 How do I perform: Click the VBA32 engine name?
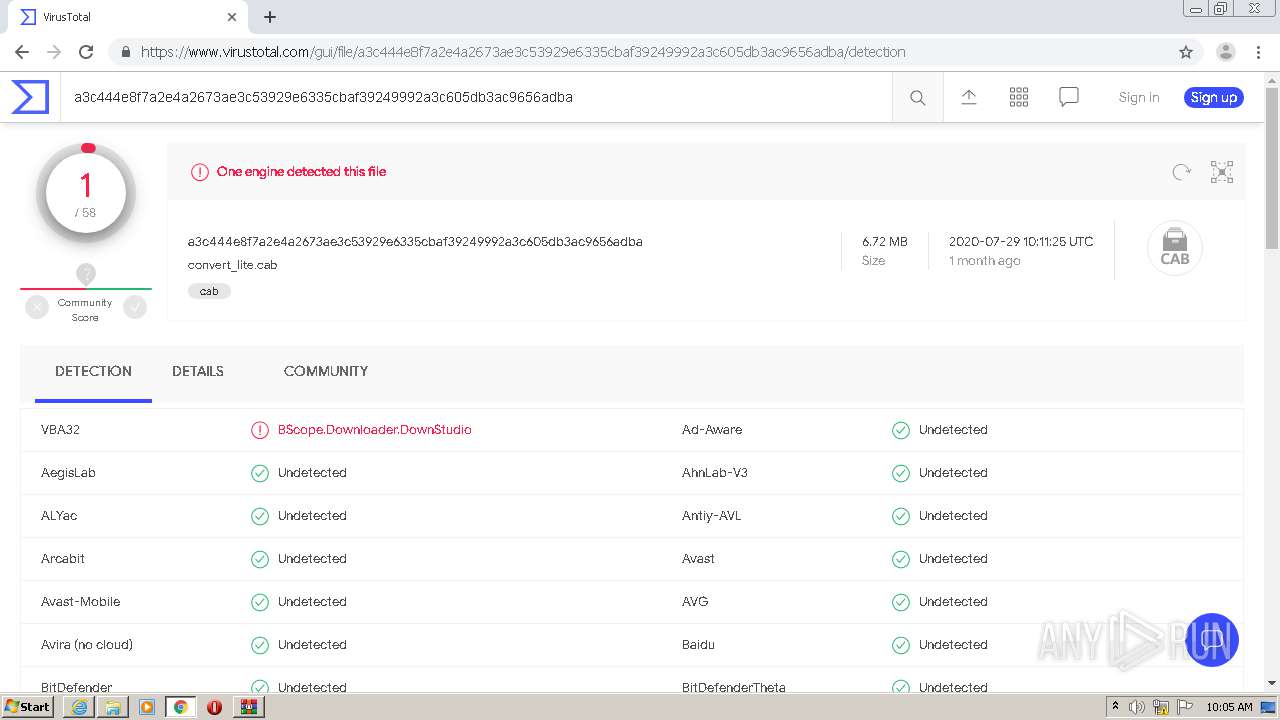[60, 430]
